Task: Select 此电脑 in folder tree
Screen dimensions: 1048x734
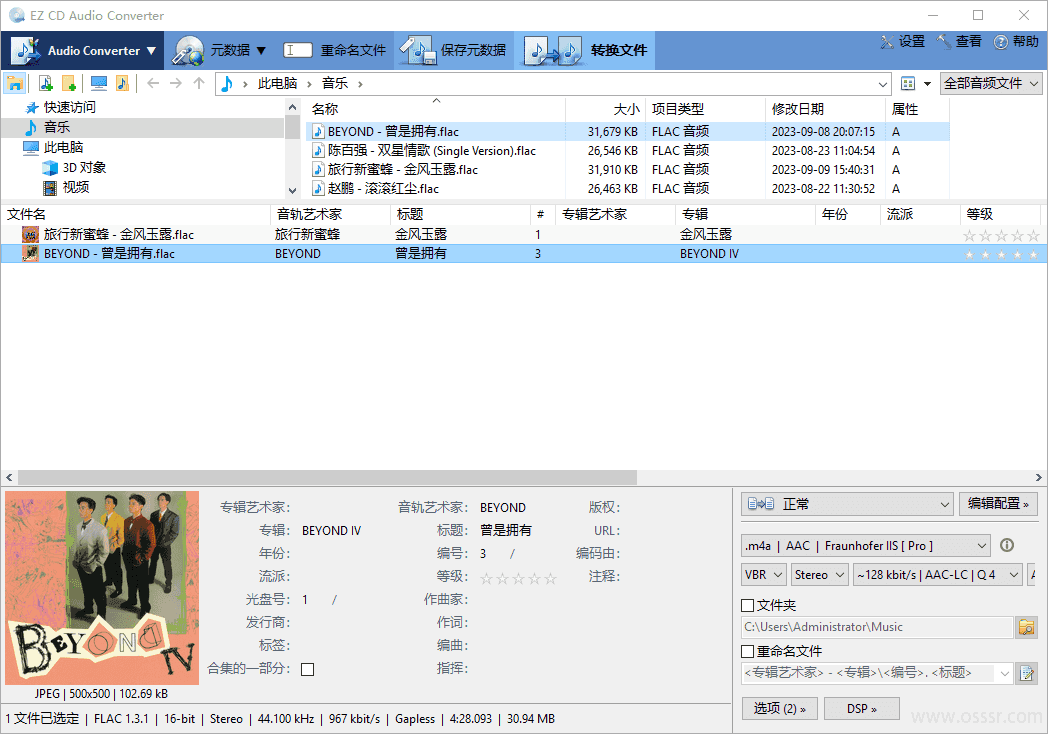Action: [x=53, y=147]
